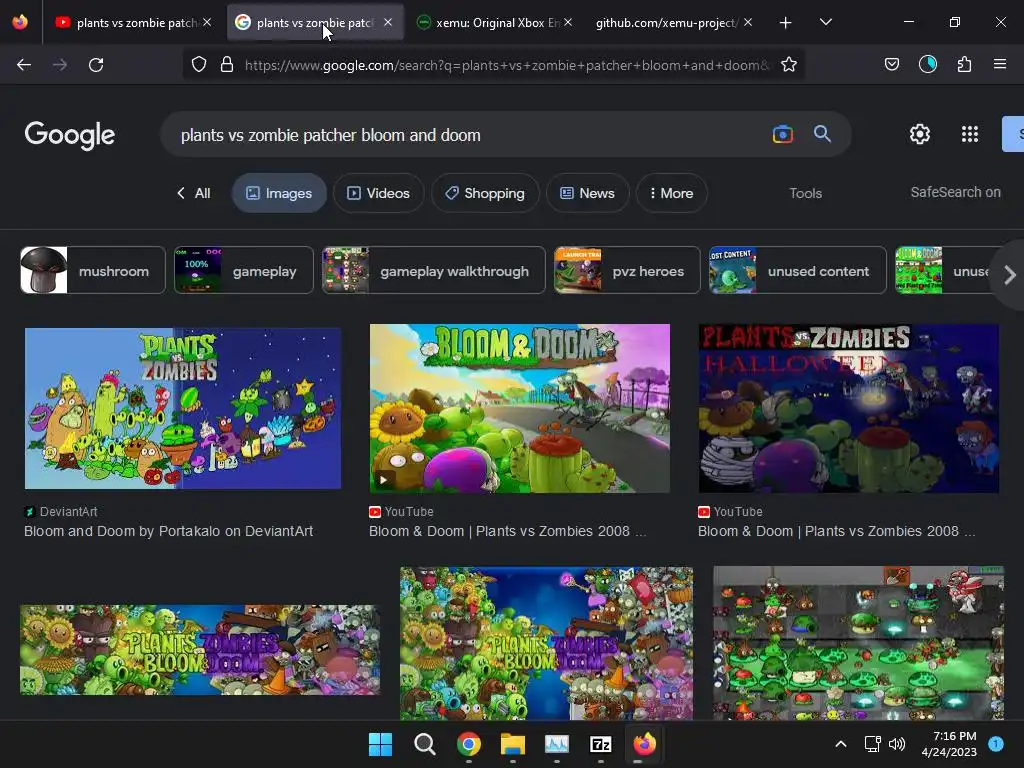Screen dimensions: 1024x768
Task: Click the address bar URL
Action: (x=507, y=65)
